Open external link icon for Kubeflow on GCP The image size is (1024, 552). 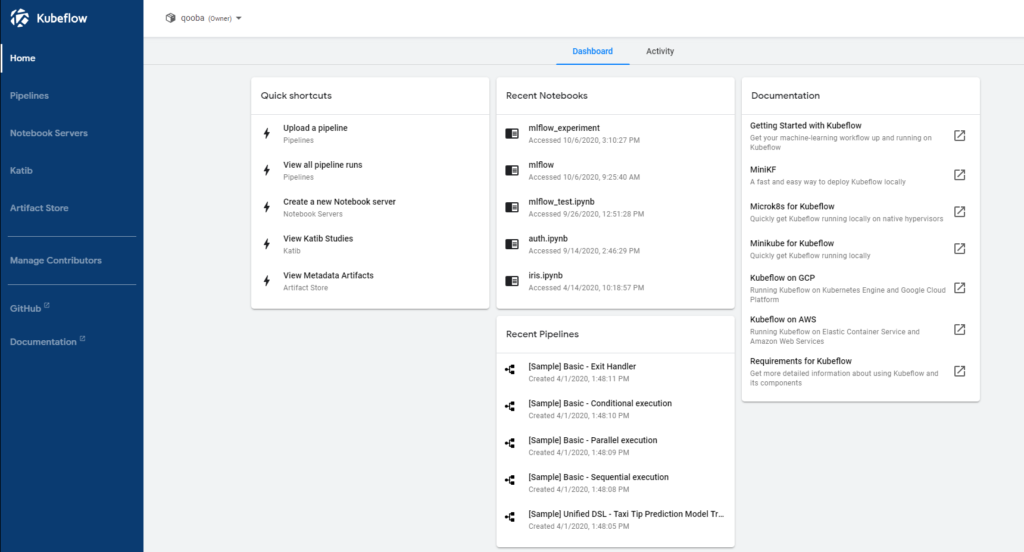point(959,287)
